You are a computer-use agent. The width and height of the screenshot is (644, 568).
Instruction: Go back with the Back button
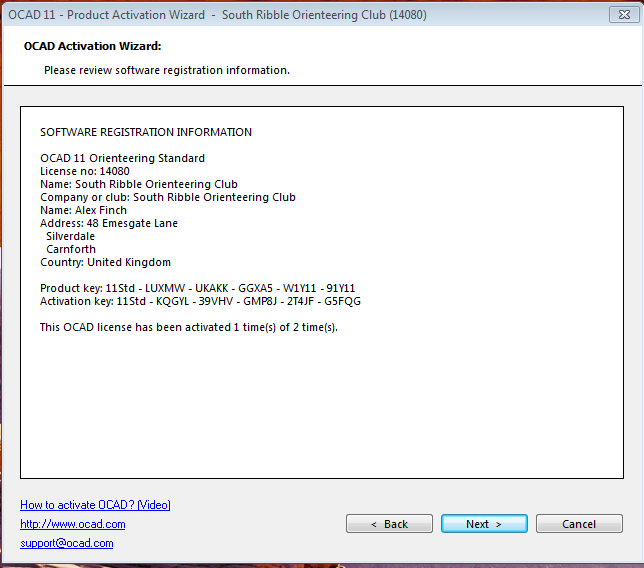389,524
